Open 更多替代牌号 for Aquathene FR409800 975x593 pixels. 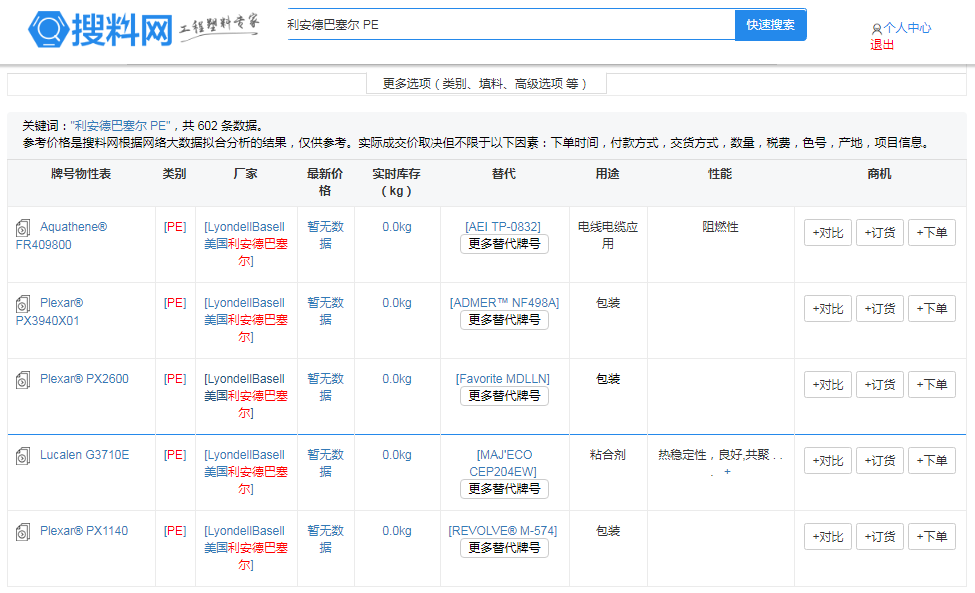coord(504,244)
